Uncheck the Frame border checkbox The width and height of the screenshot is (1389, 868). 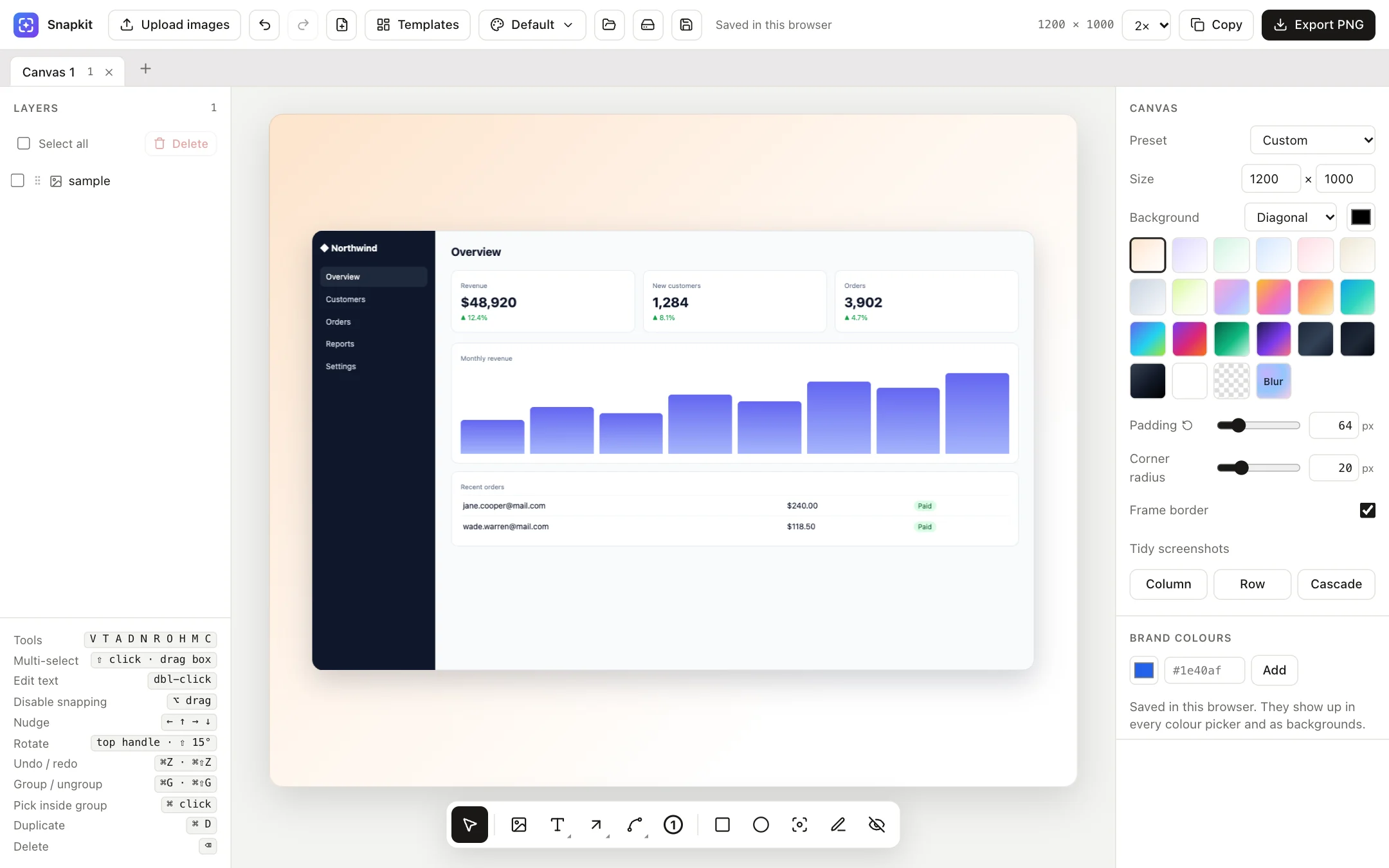click(x=1368, y=510)
